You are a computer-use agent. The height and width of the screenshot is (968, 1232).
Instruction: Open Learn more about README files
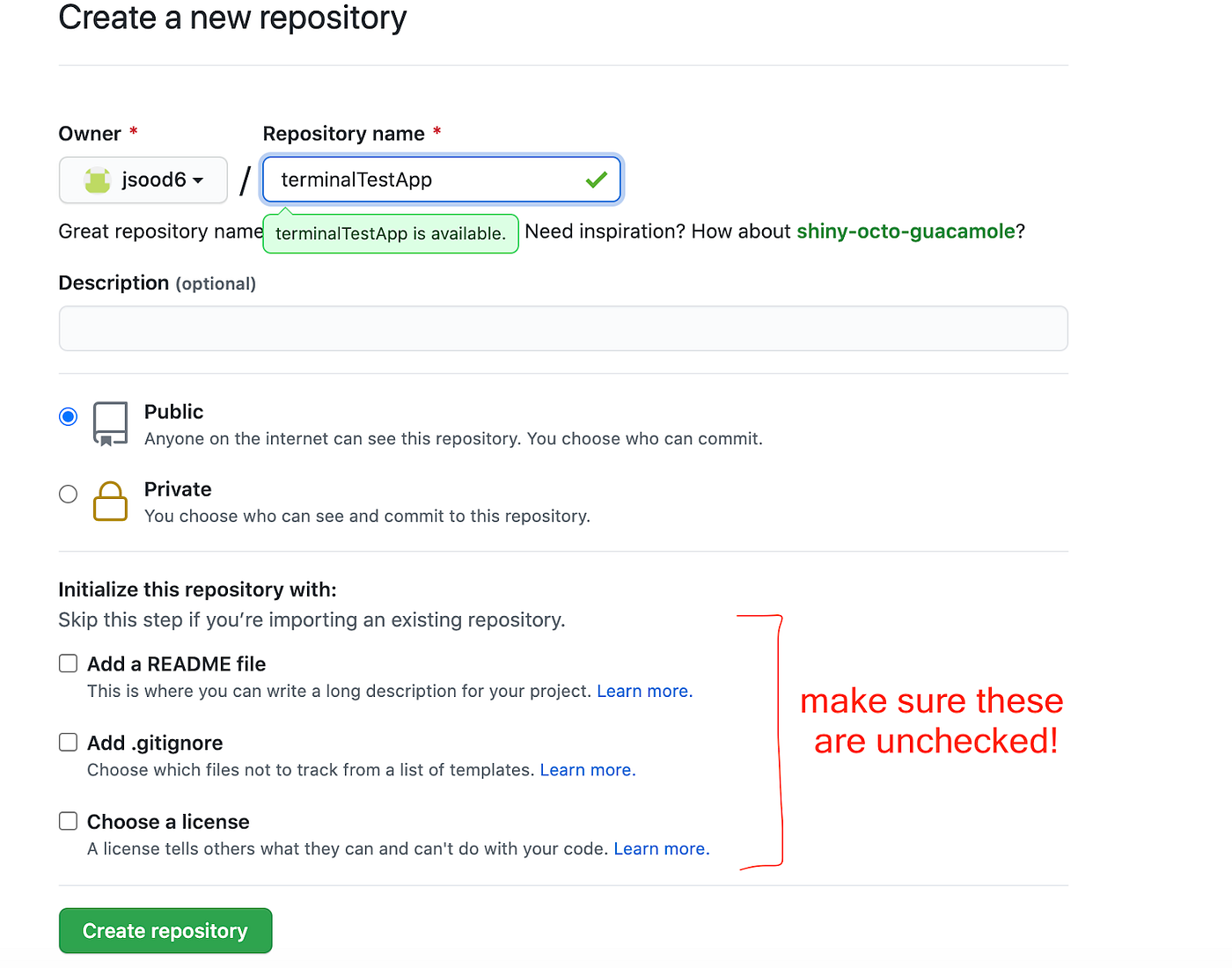tap(643, 691)
